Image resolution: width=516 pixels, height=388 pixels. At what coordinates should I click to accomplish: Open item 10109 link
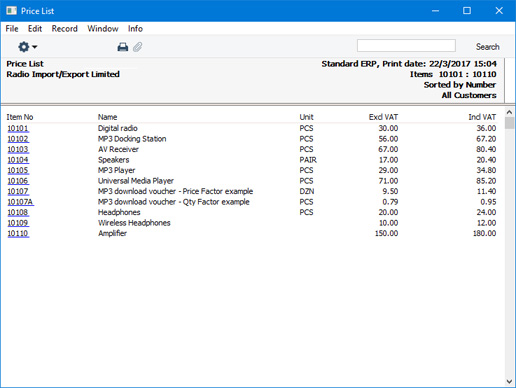(18, 223)
